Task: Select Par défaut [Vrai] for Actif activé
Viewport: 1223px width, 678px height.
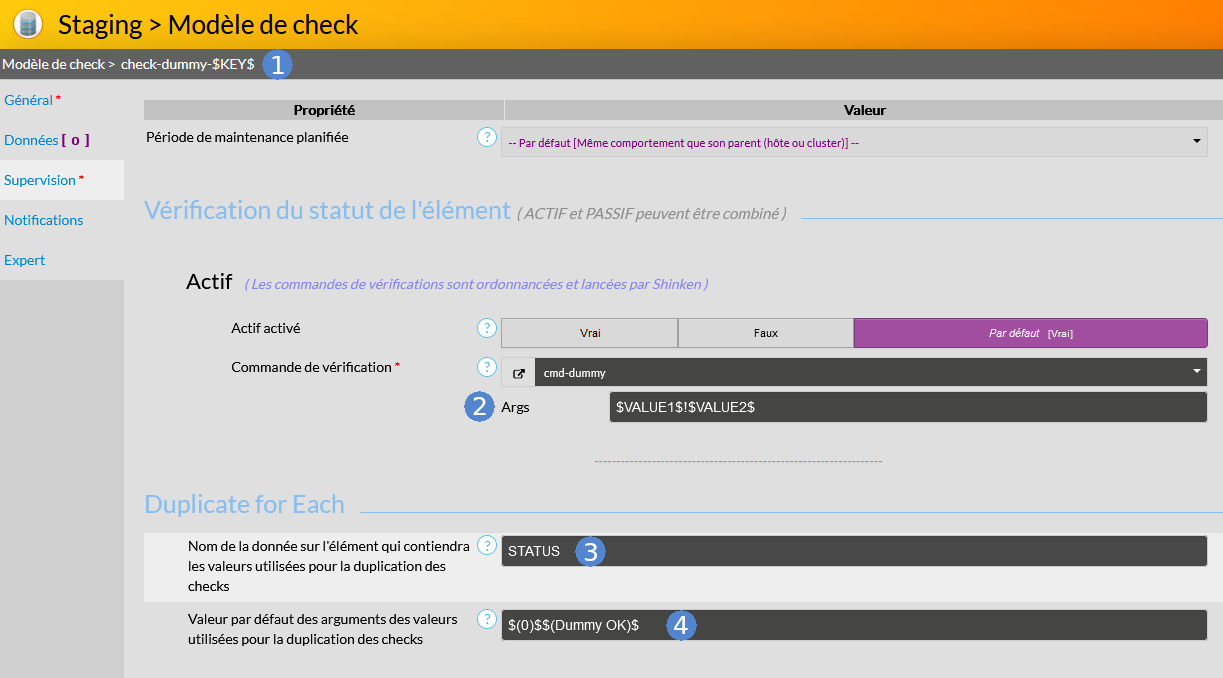Action: (x=1030, y=333)
